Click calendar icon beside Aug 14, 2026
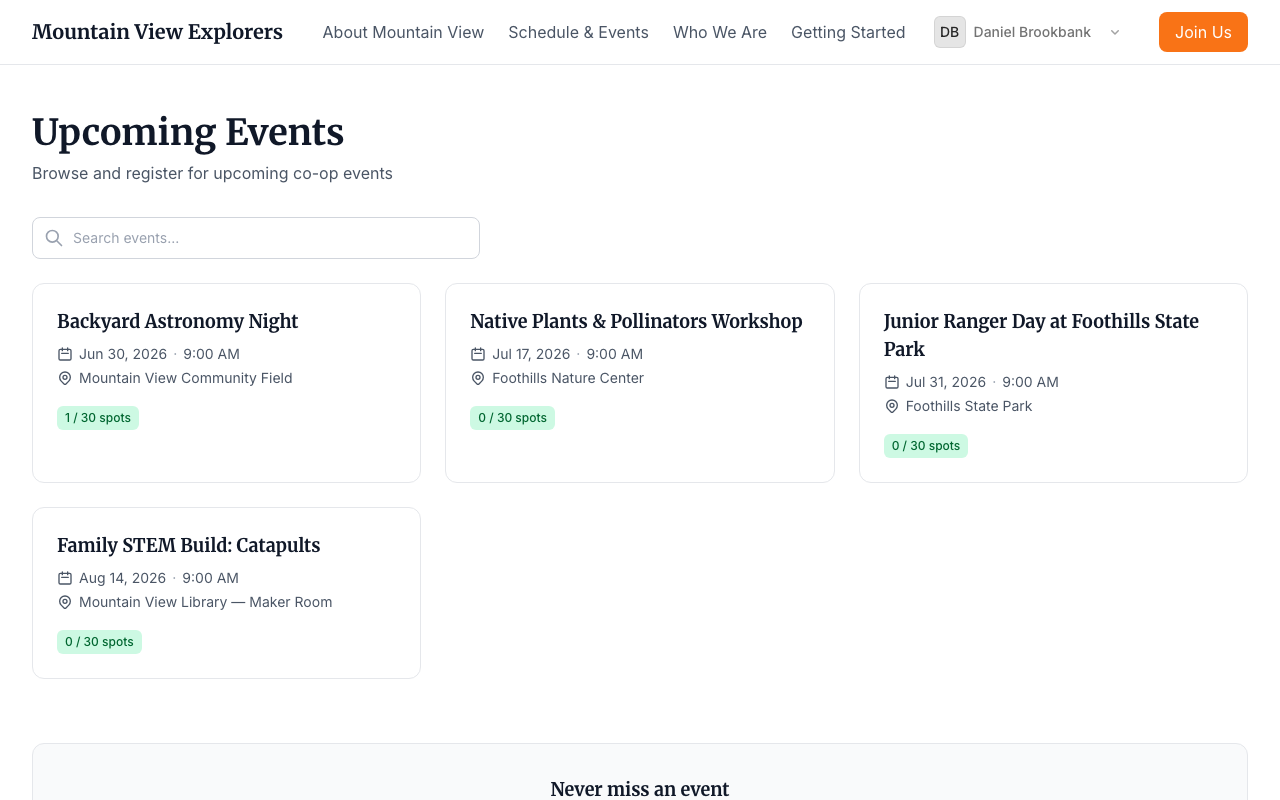The image size is (1280, 800). pos(65,578)
